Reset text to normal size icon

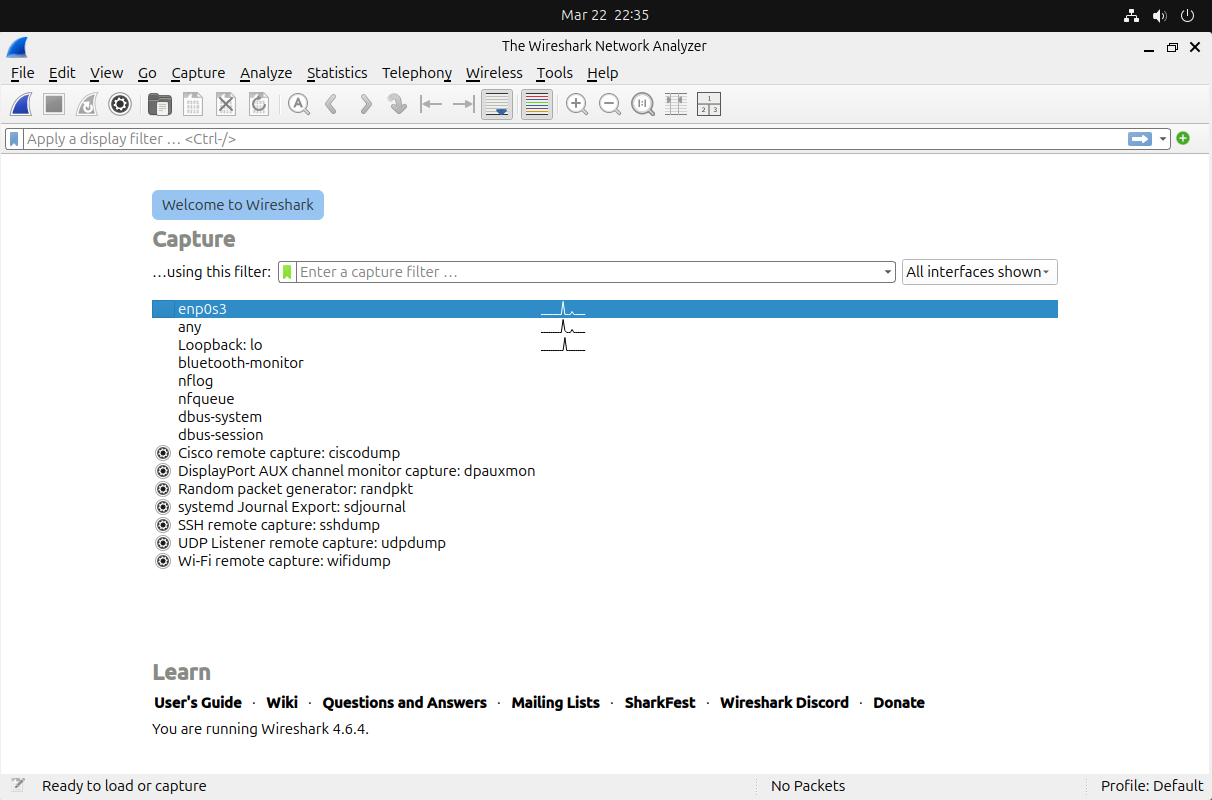point(643,104)
